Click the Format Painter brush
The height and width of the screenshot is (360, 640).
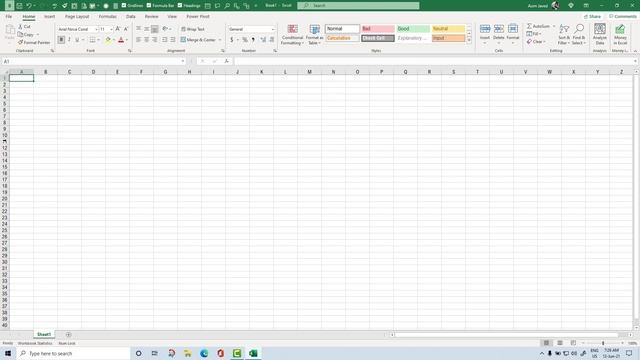[x=20, y=42]
